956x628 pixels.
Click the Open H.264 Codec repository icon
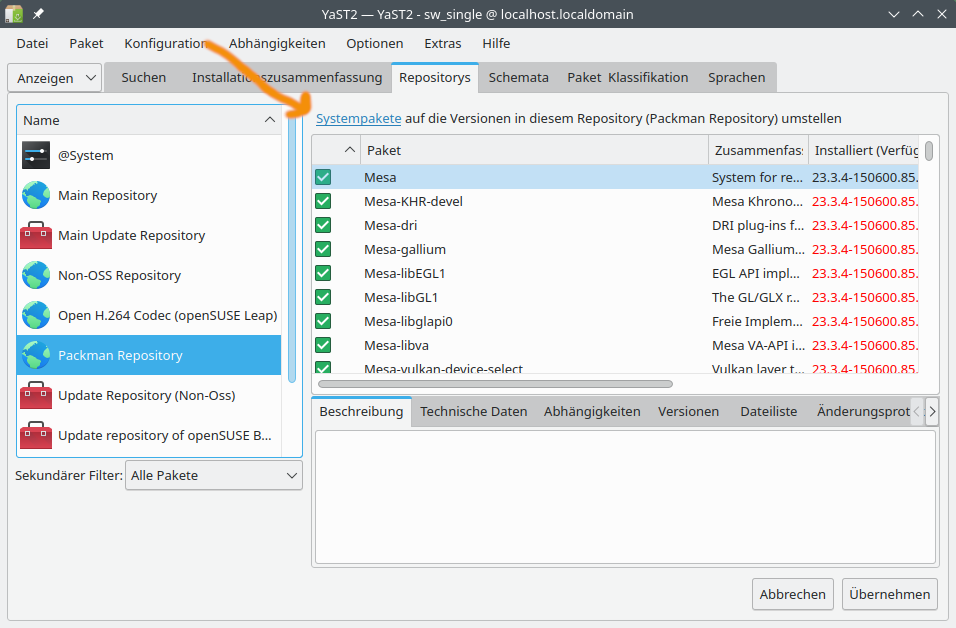pyautogui.click(x=36, y=315)
